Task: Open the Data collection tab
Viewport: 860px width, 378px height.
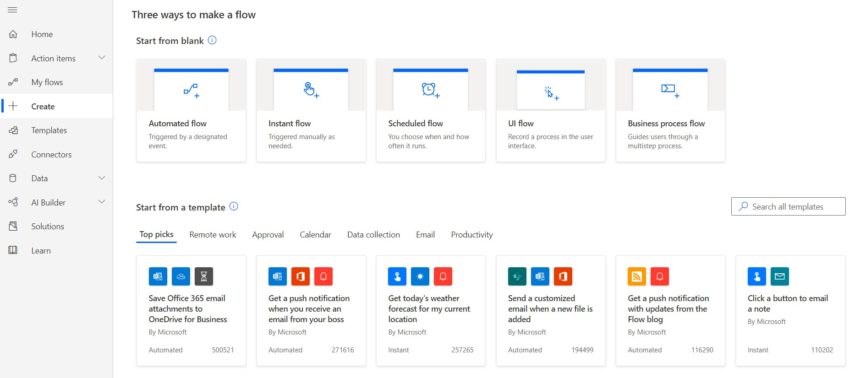Action: 374,234
